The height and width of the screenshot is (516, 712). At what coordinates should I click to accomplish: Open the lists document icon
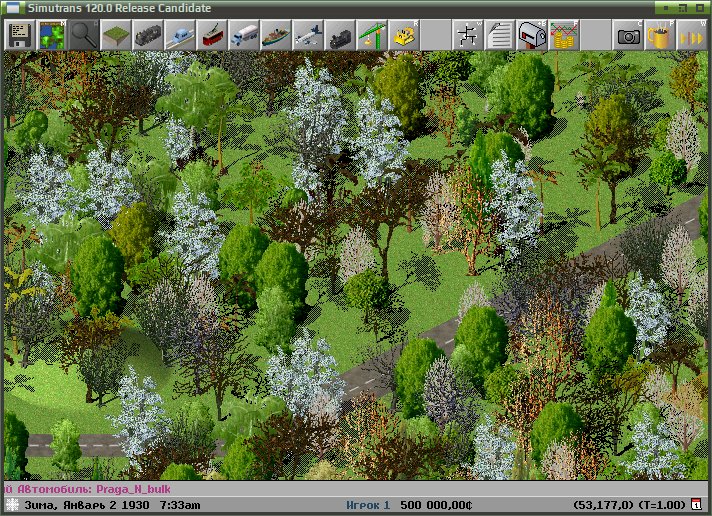499,35
